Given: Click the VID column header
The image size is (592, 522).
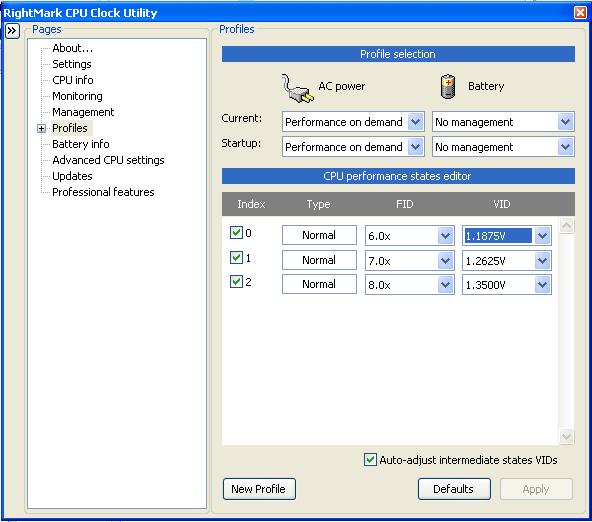Looking at the screenshot, I should coord(501,204).
